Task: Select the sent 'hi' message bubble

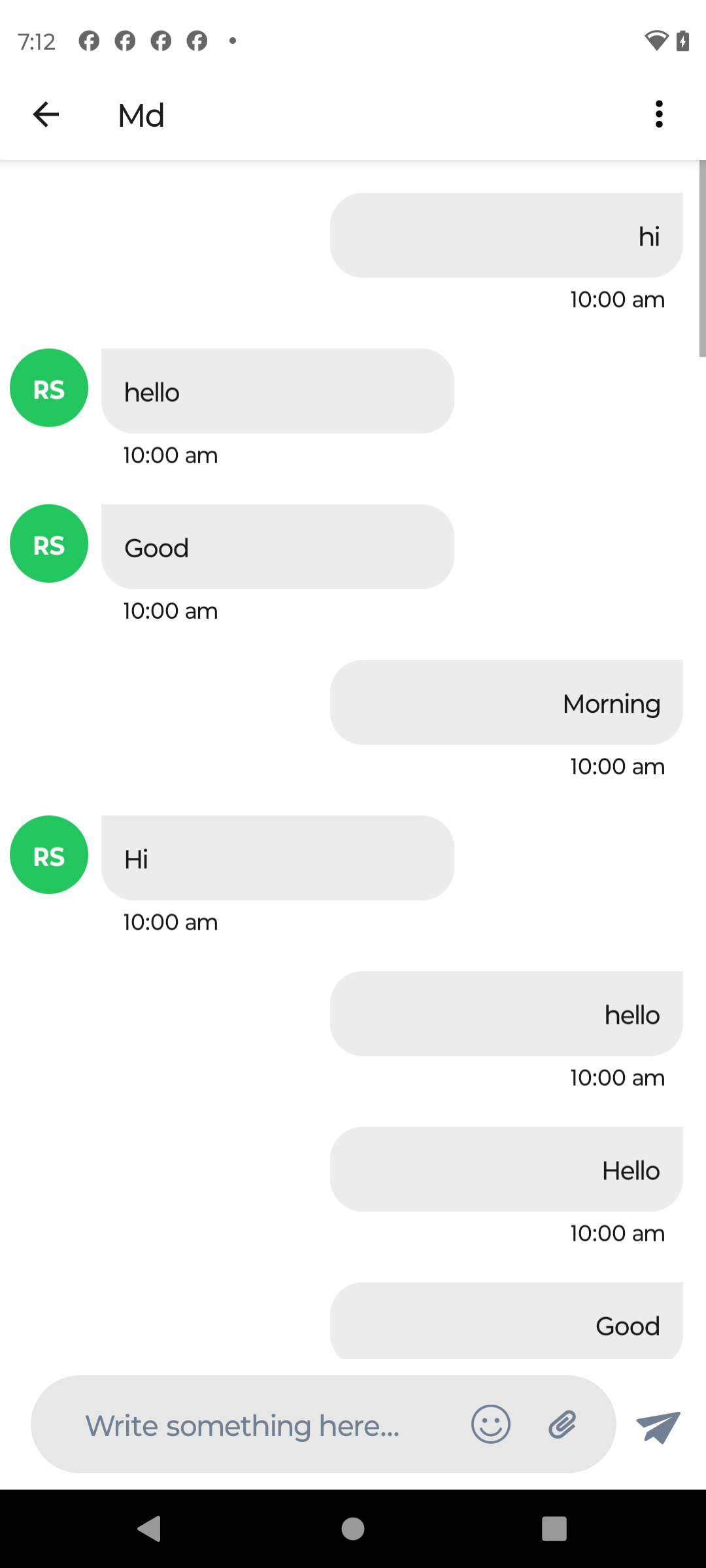Action: [x=507, y=235]
